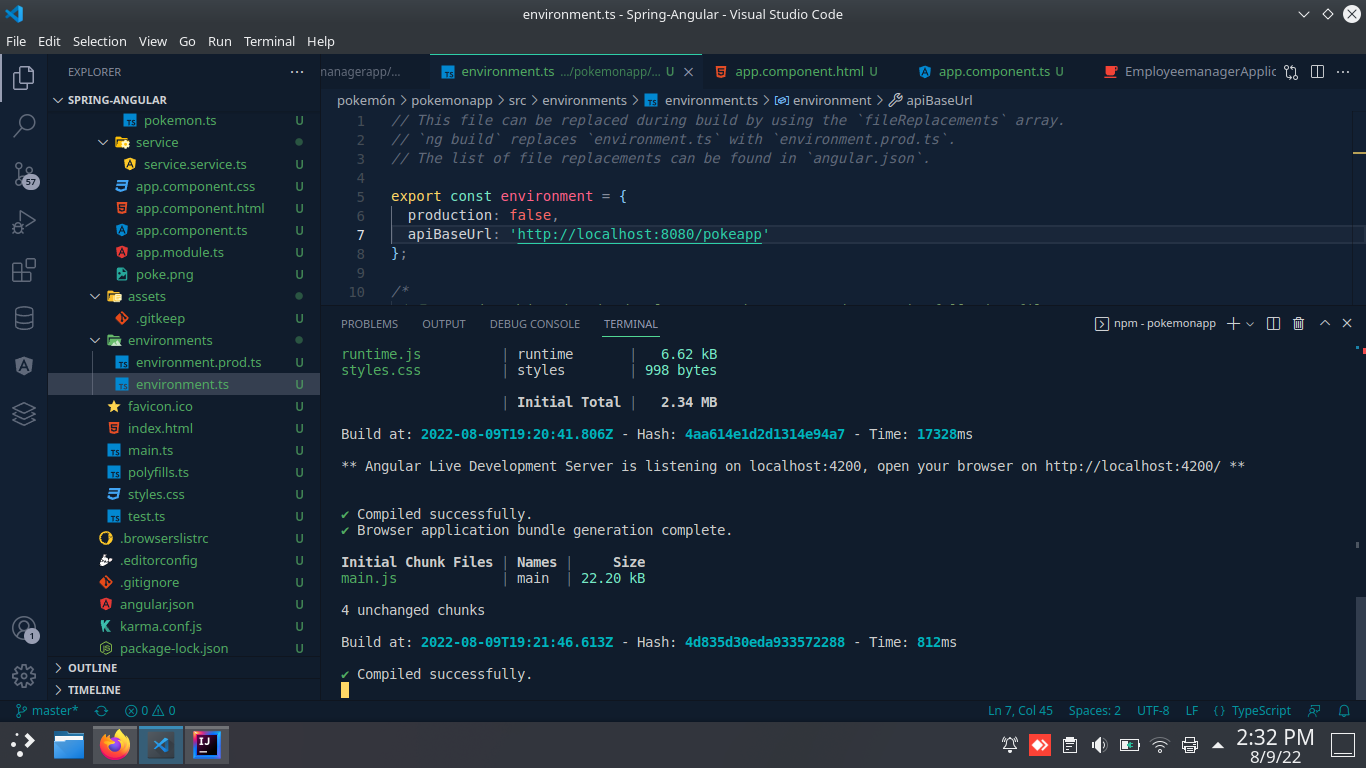Toggle terminal panel to maximized size

(x=1324, y=323)
